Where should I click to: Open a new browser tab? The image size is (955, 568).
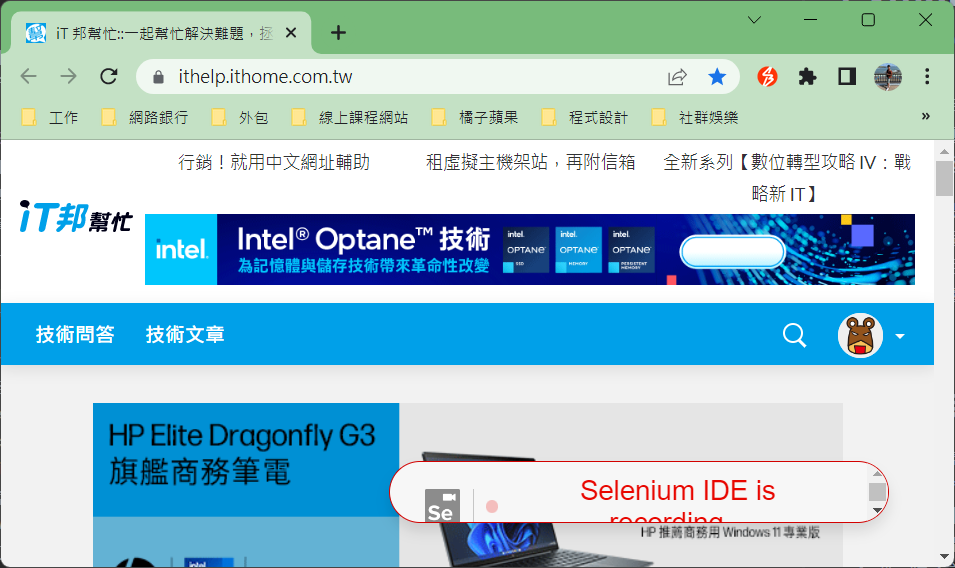coord(338,33)
